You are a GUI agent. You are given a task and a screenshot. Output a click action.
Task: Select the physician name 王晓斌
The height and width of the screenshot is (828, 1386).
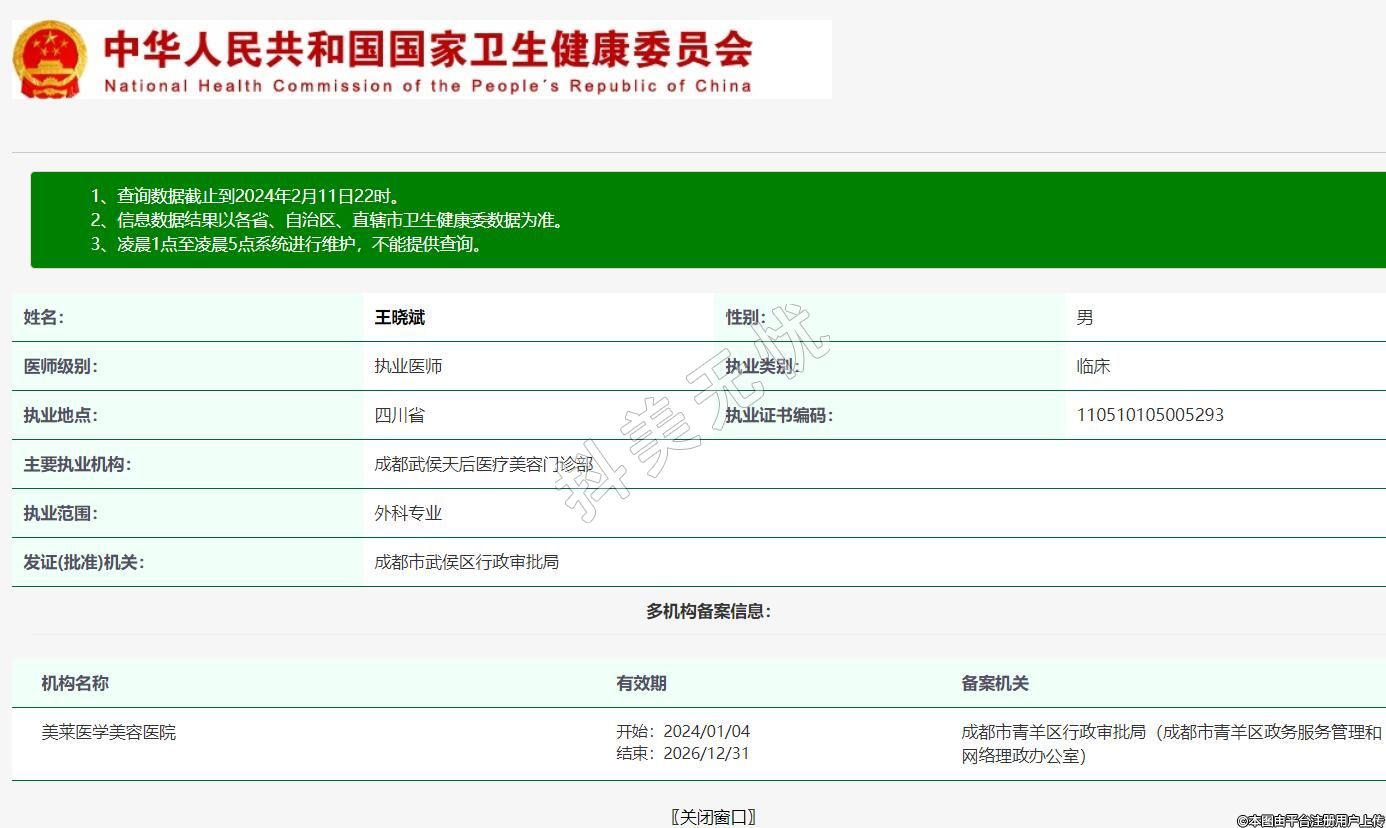(x=400, y=318)
